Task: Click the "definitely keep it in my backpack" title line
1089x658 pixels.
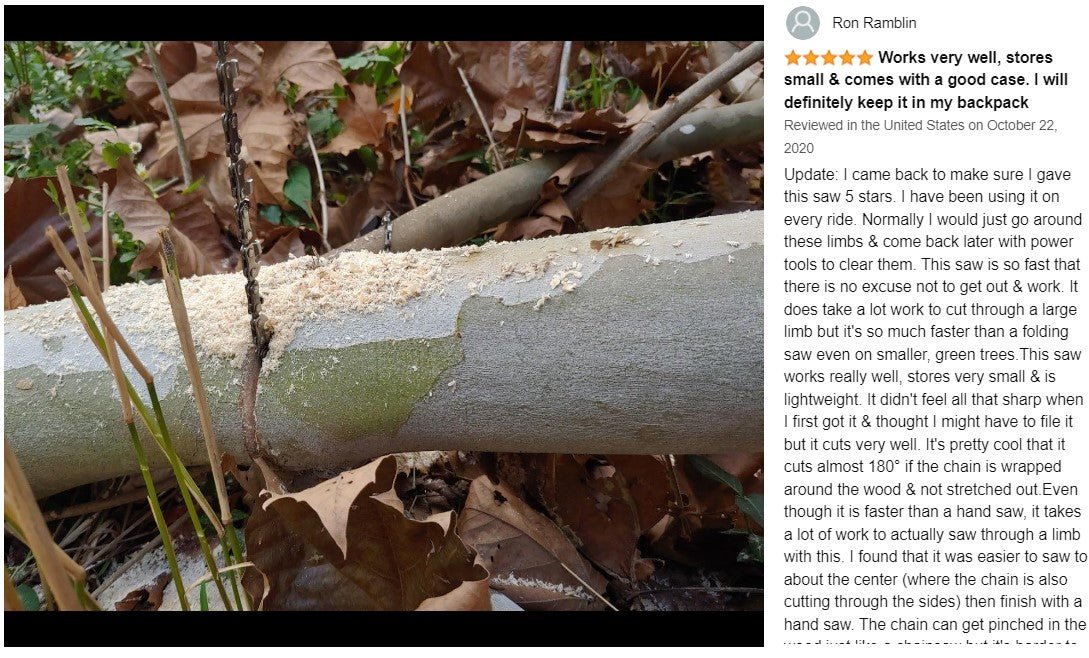Action: pos(906,103)
